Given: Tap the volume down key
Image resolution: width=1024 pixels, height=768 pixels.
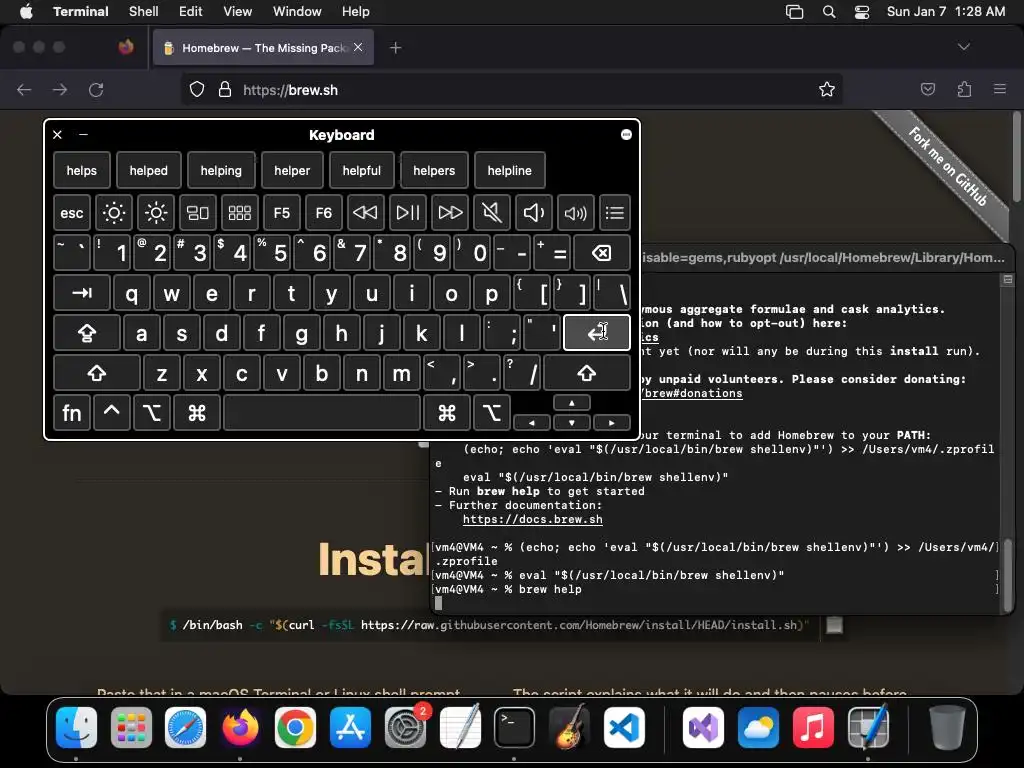Looking at the screenshot, I should coord(534,212).
